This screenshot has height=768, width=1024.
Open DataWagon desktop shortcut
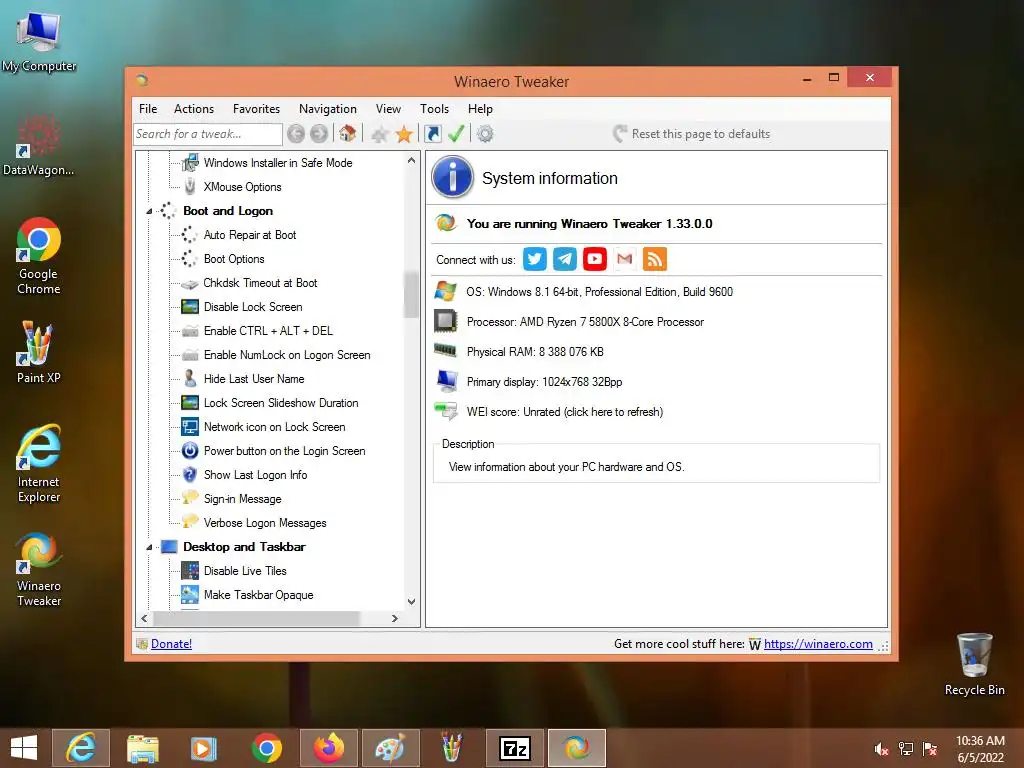[39, 145]
